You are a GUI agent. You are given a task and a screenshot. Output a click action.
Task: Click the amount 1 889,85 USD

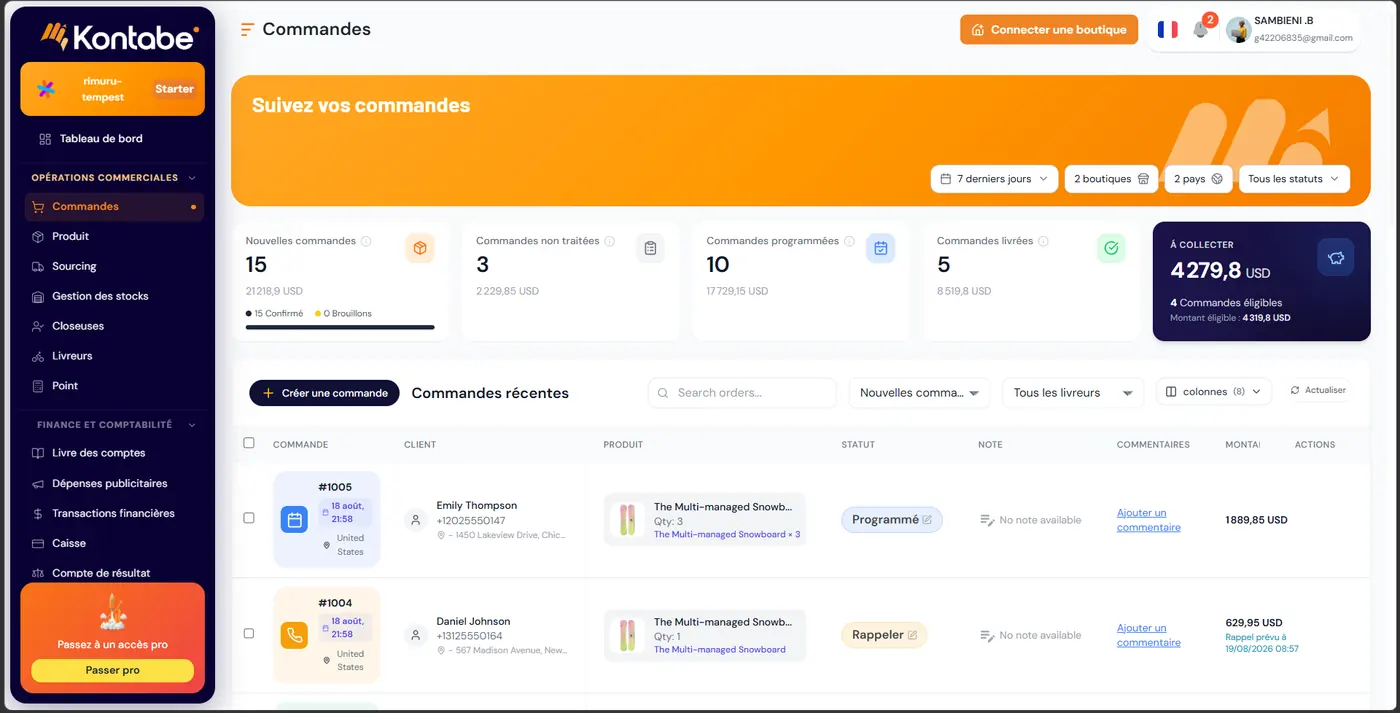pyautogui.click(x=1256, y=520)
